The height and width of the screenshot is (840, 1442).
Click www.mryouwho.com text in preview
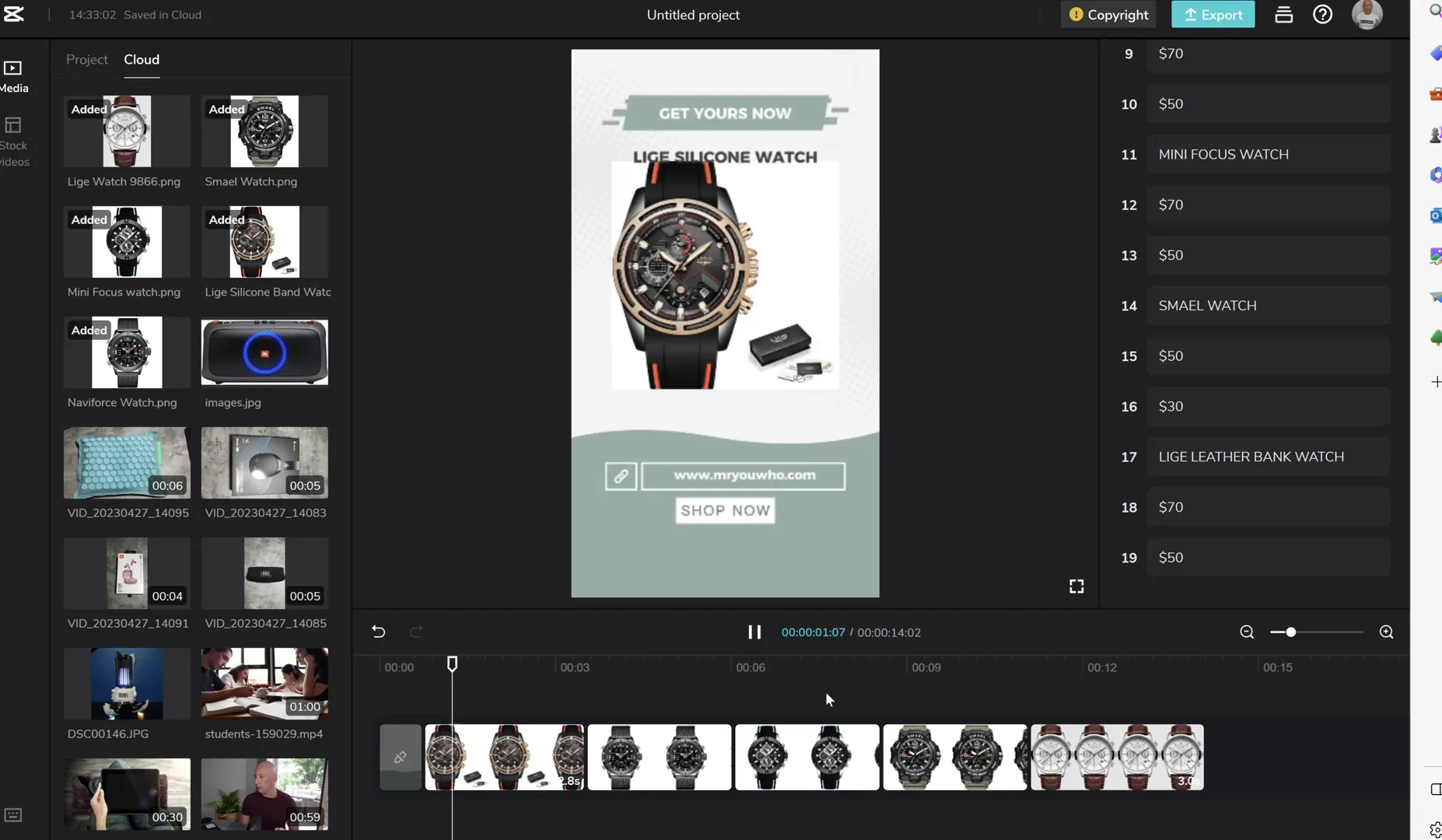tap(744, 475)
